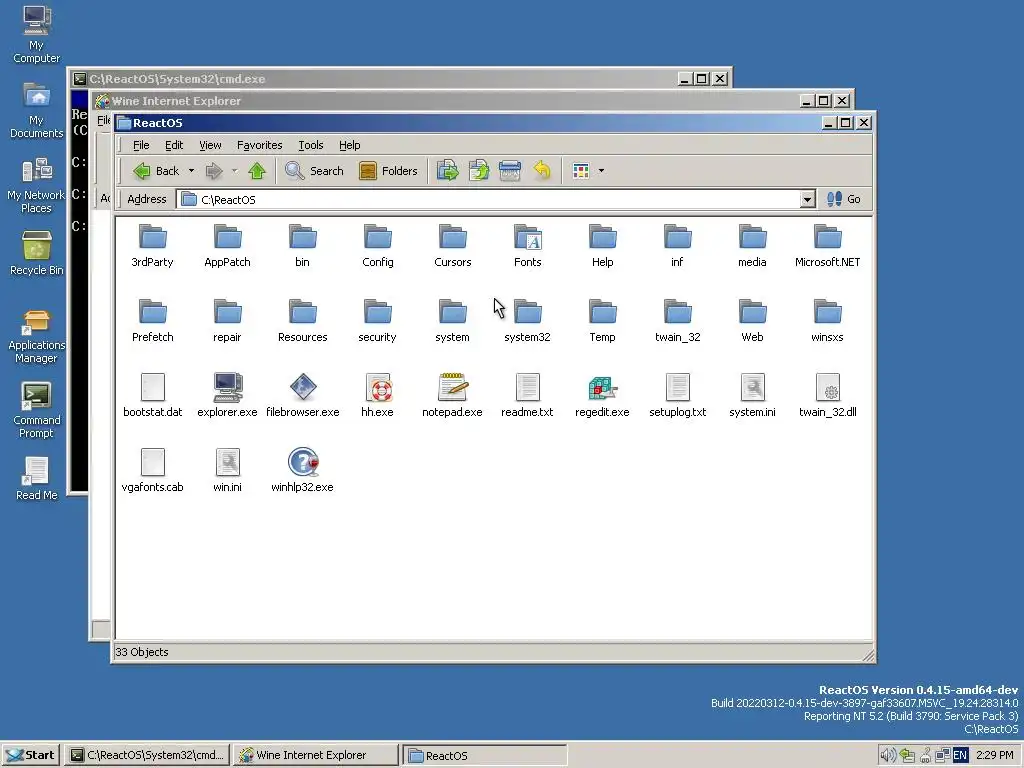The height and width of the screenshot is (768, 1024).
Task: Click the address field showing C:\ReactOS
Action: tap(488, 199)
